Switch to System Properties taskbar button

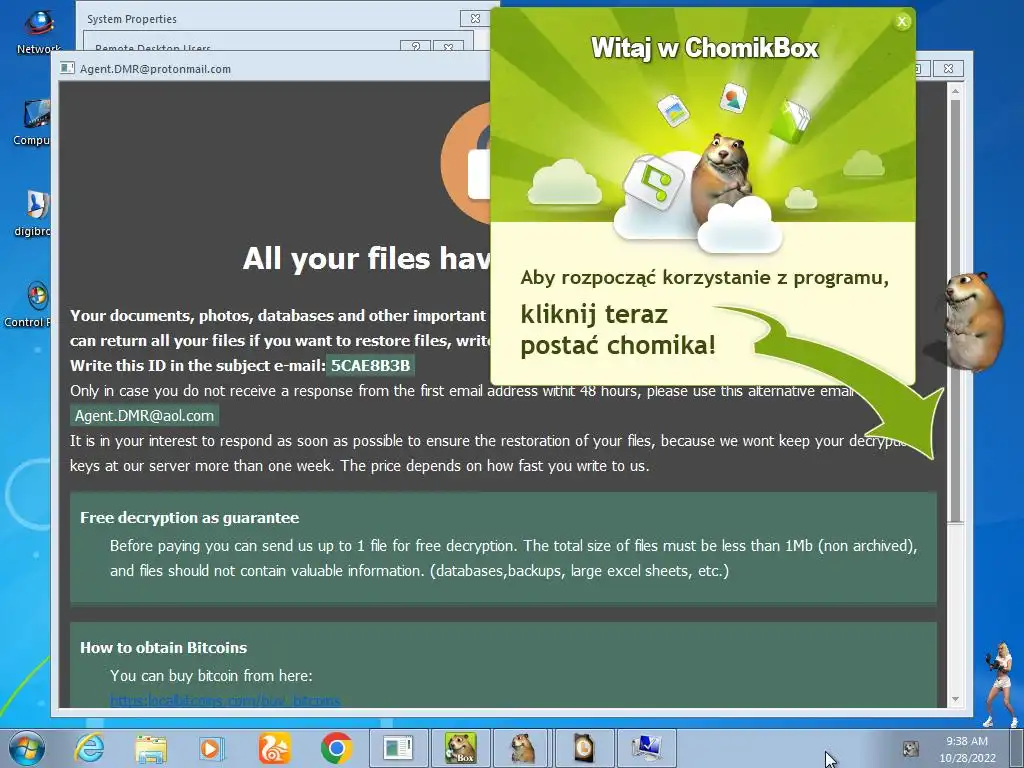click(647, 748)
